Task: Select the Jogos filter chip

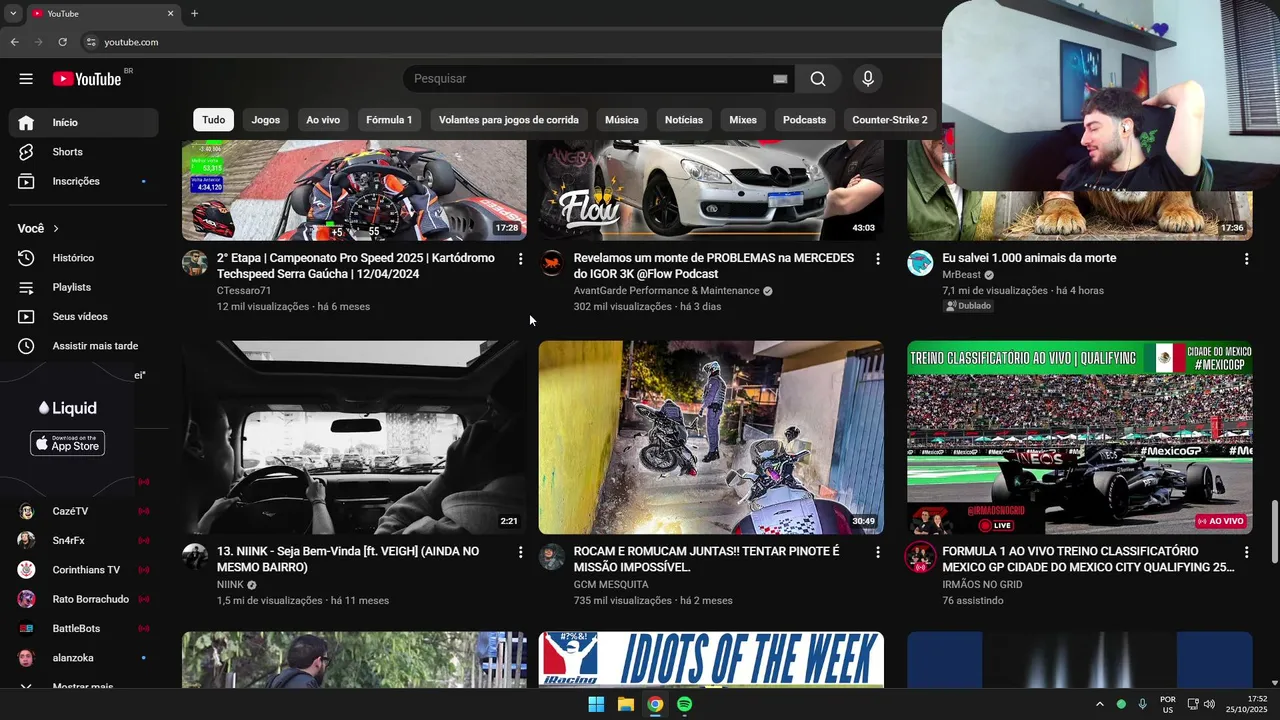Action: click(266, 120)
